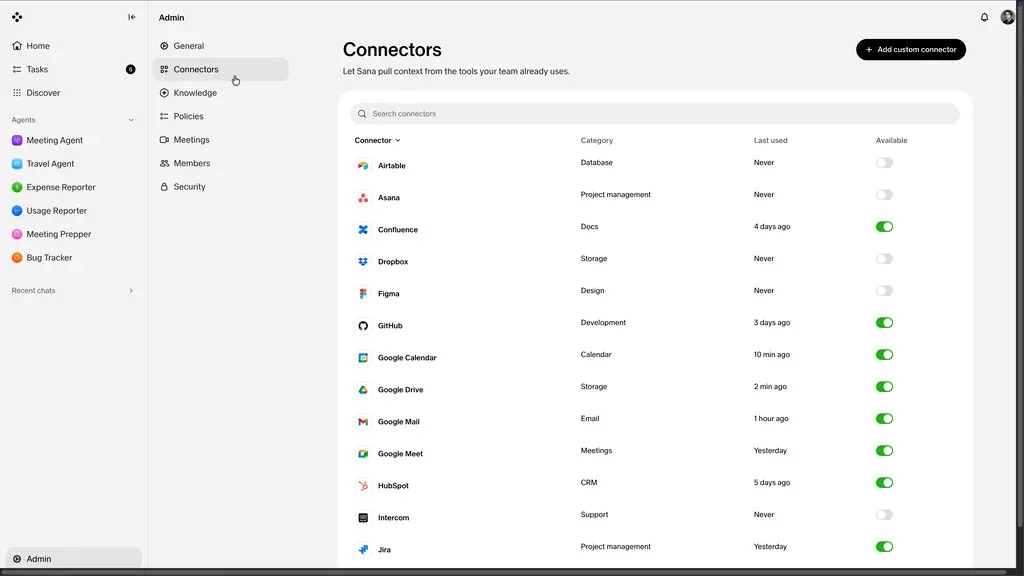Screen dimensions: 1024x576
Task: Click the GitHub connector icon
Action: click(363, 326)
